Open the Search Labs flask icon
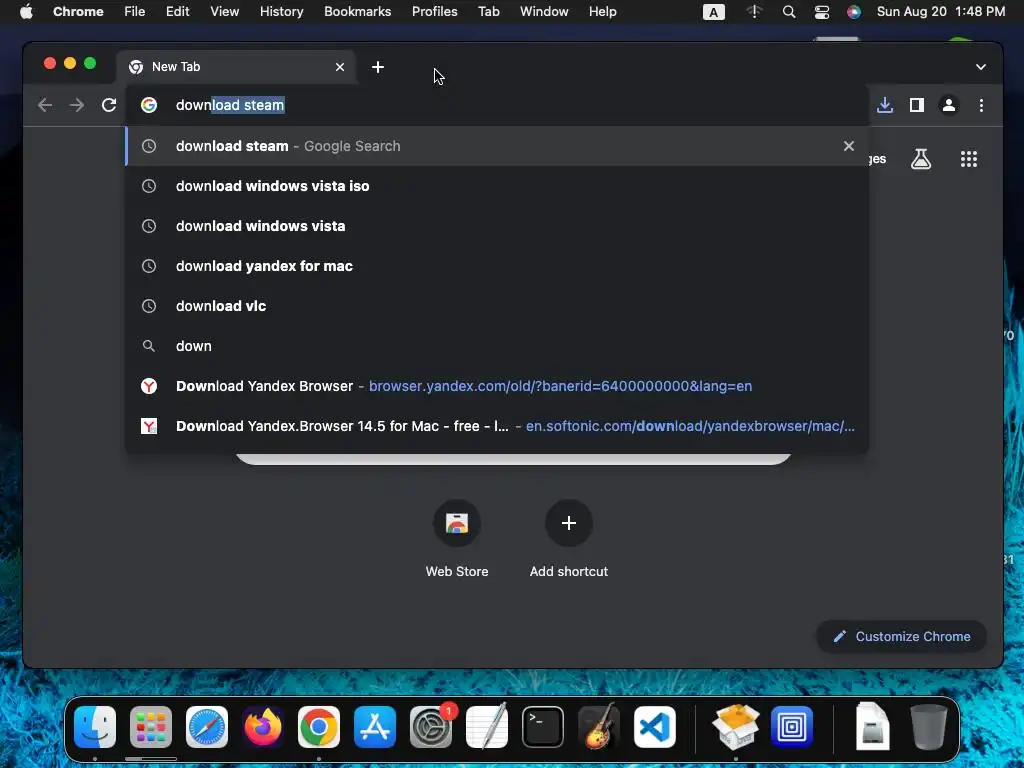The width and height of the screenshot is (1024, 768). point(921,159)
